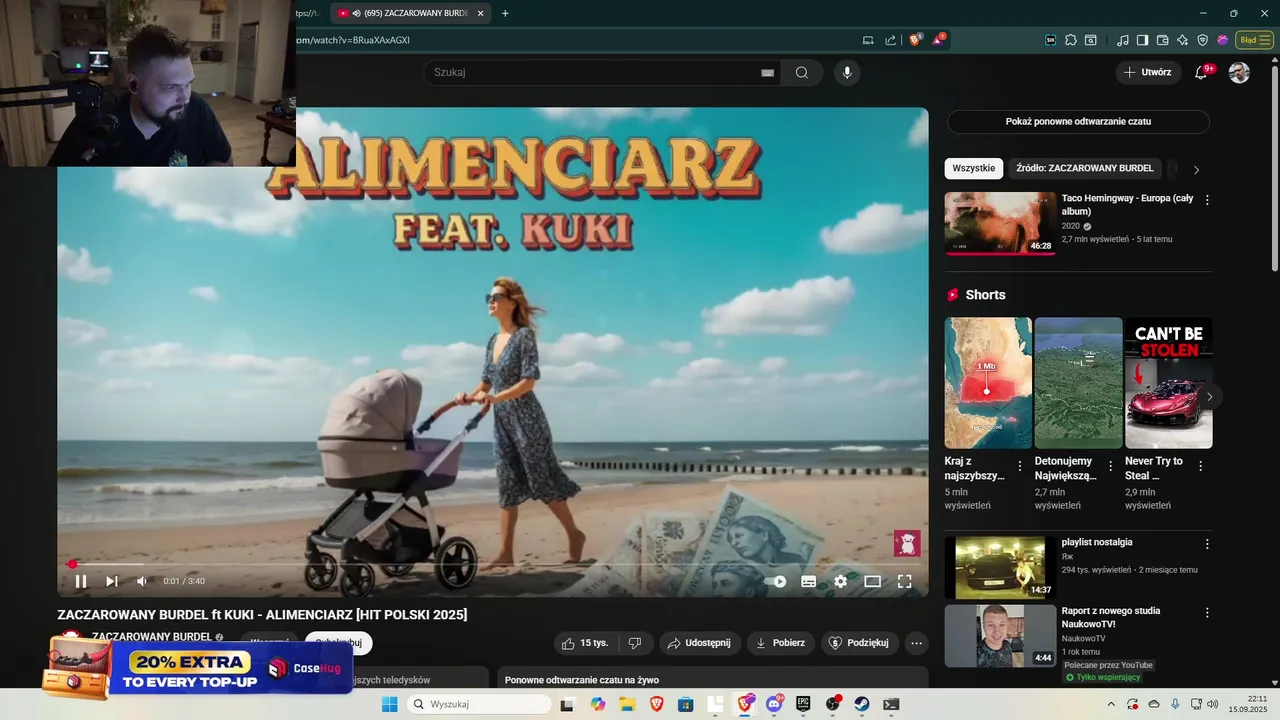Open Brave Rewards triangle icon

[x=939, y=40]
